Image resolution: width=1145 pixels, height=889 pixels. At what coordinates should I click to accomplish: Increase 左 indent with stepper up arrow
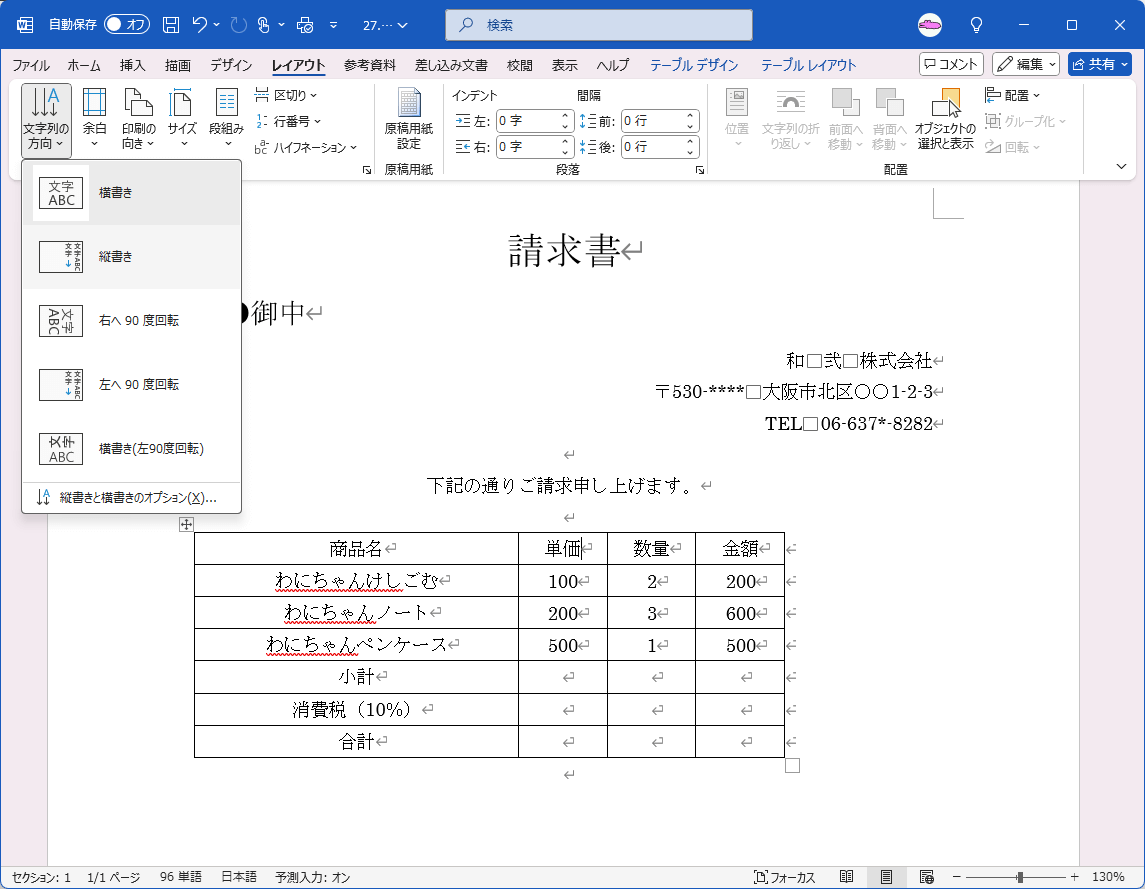[565, 115]
